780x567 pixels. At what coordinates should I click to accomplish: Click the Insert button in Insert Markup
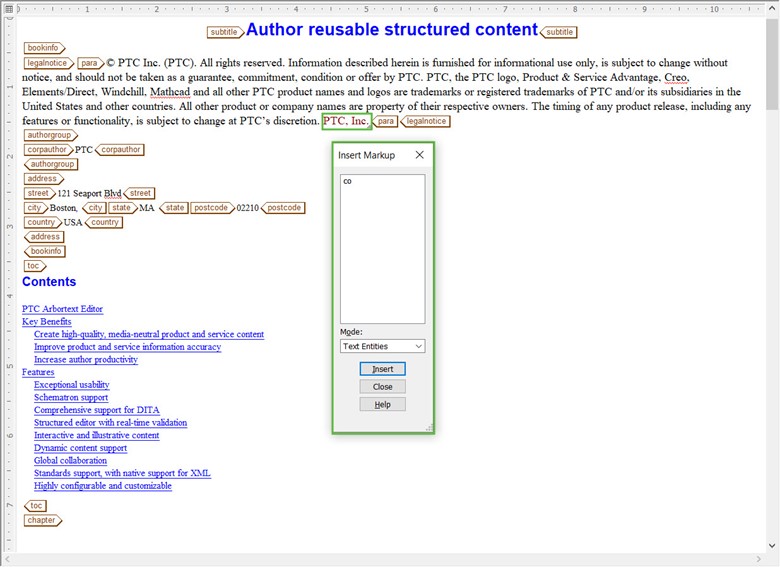pyautogui.click(x=382, y=369)
